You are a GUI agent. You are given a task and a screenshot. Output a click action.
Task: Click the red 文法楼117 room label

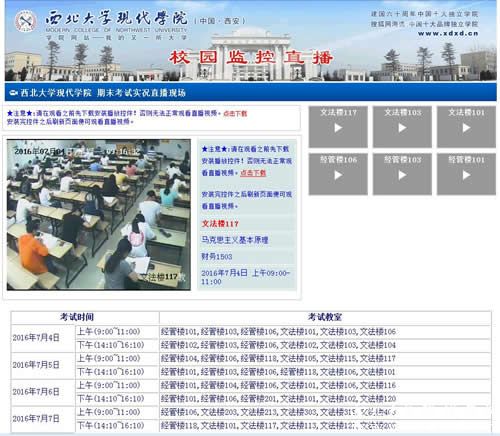pos(220,224)
